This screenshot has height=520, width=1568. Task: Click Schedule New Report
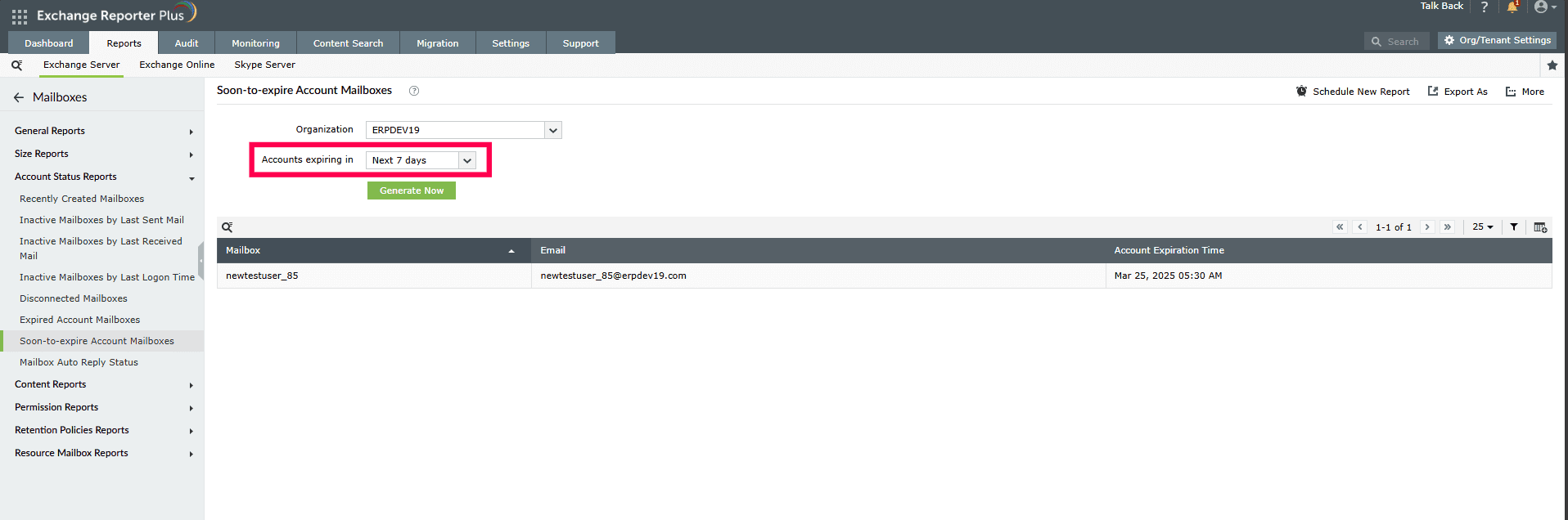coord(1353,92)
